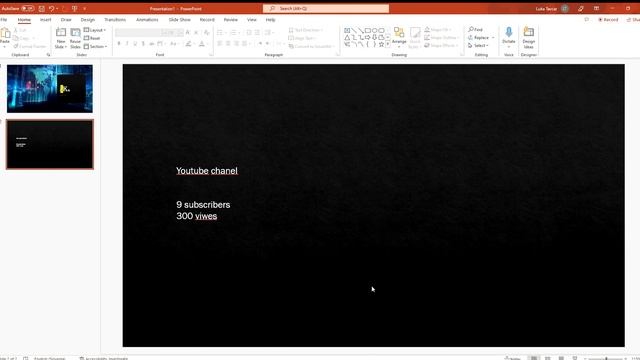Open the Clipboard group dialog launcher

(x=49, y=55)
